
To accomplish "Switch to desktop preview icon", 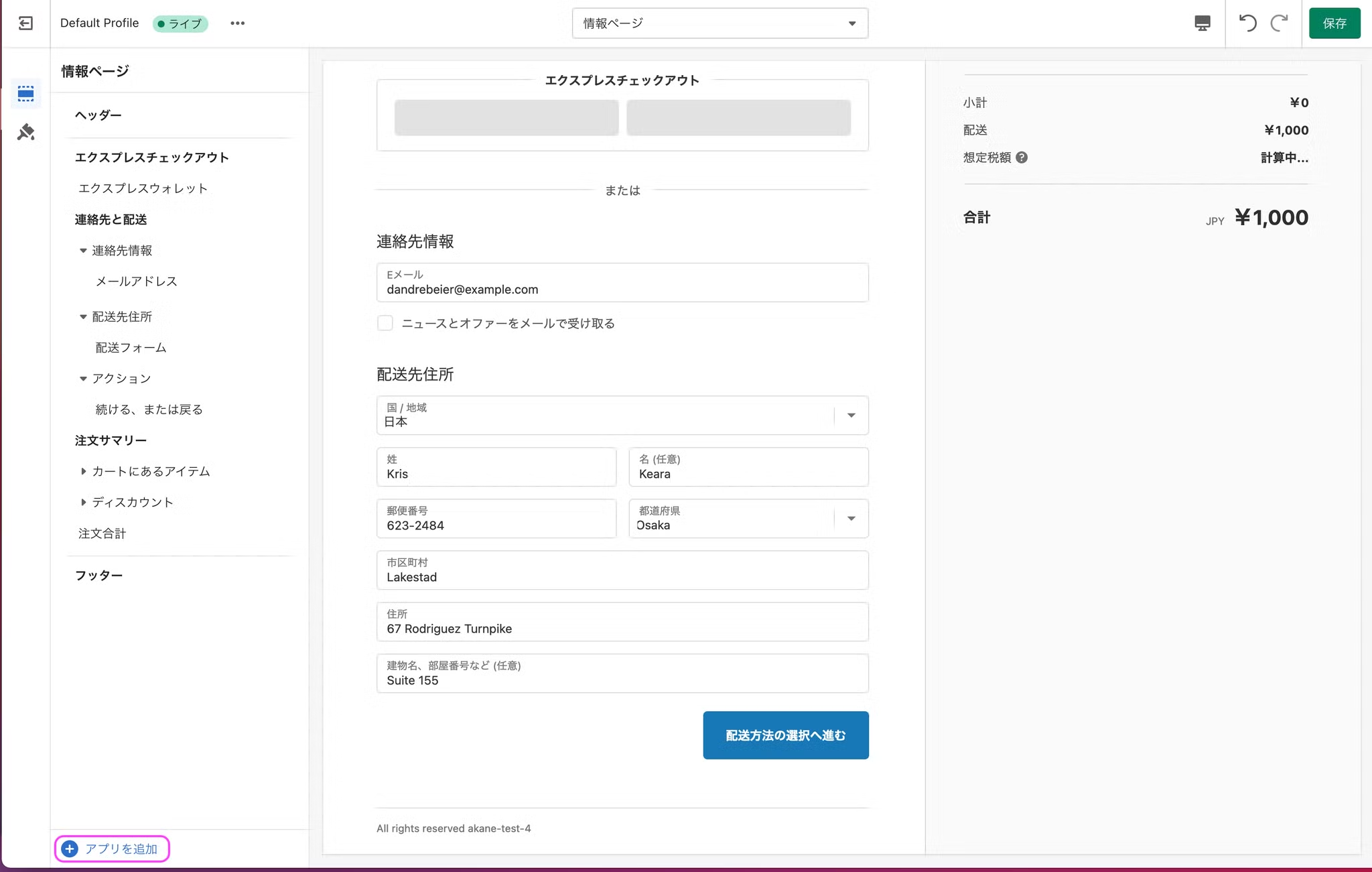I will pyautogui.click(x=1203, y=23).
